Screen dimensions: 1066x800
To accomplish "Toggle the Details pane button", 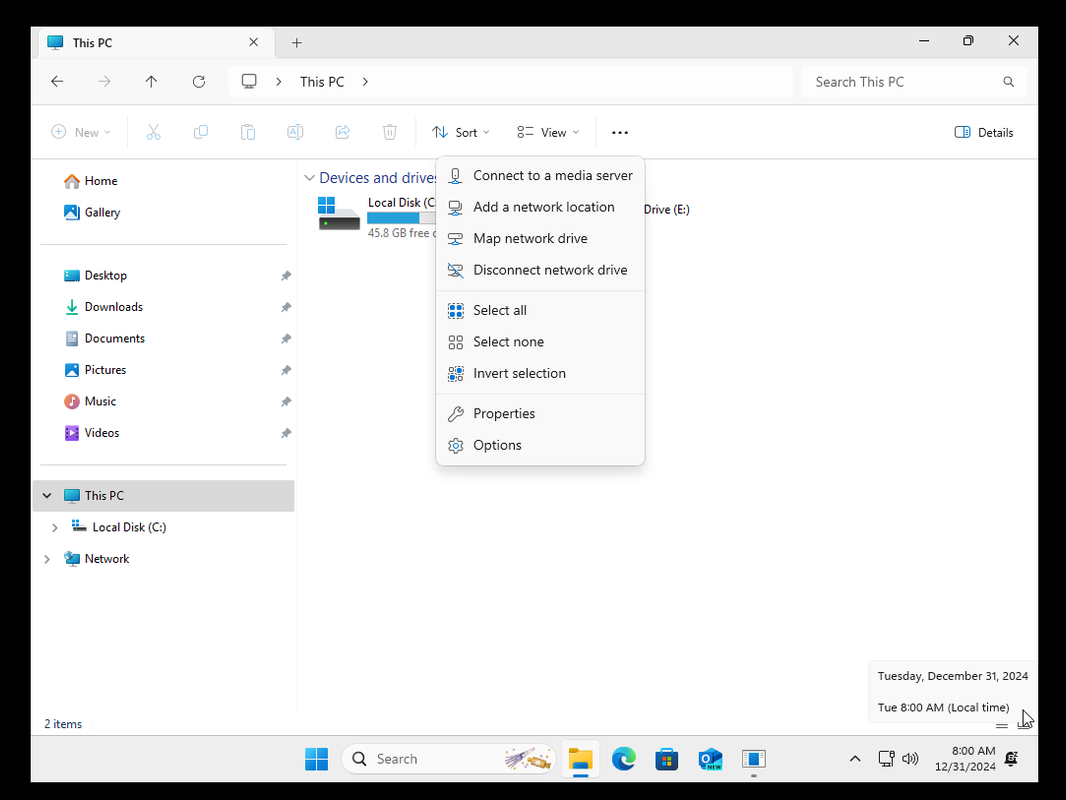I will 984,133.
